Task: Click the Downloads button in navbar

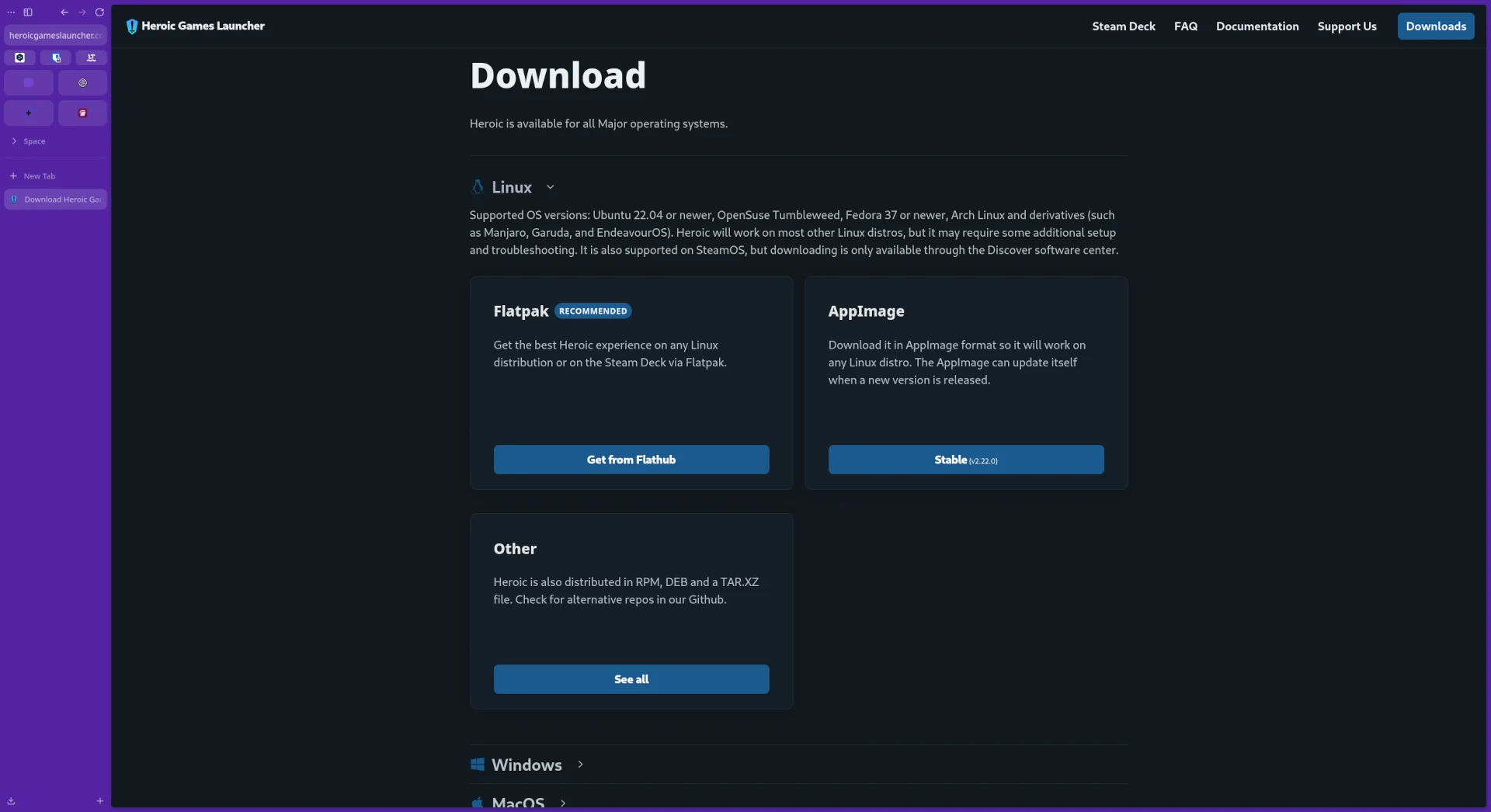Action: point(1436,26)
